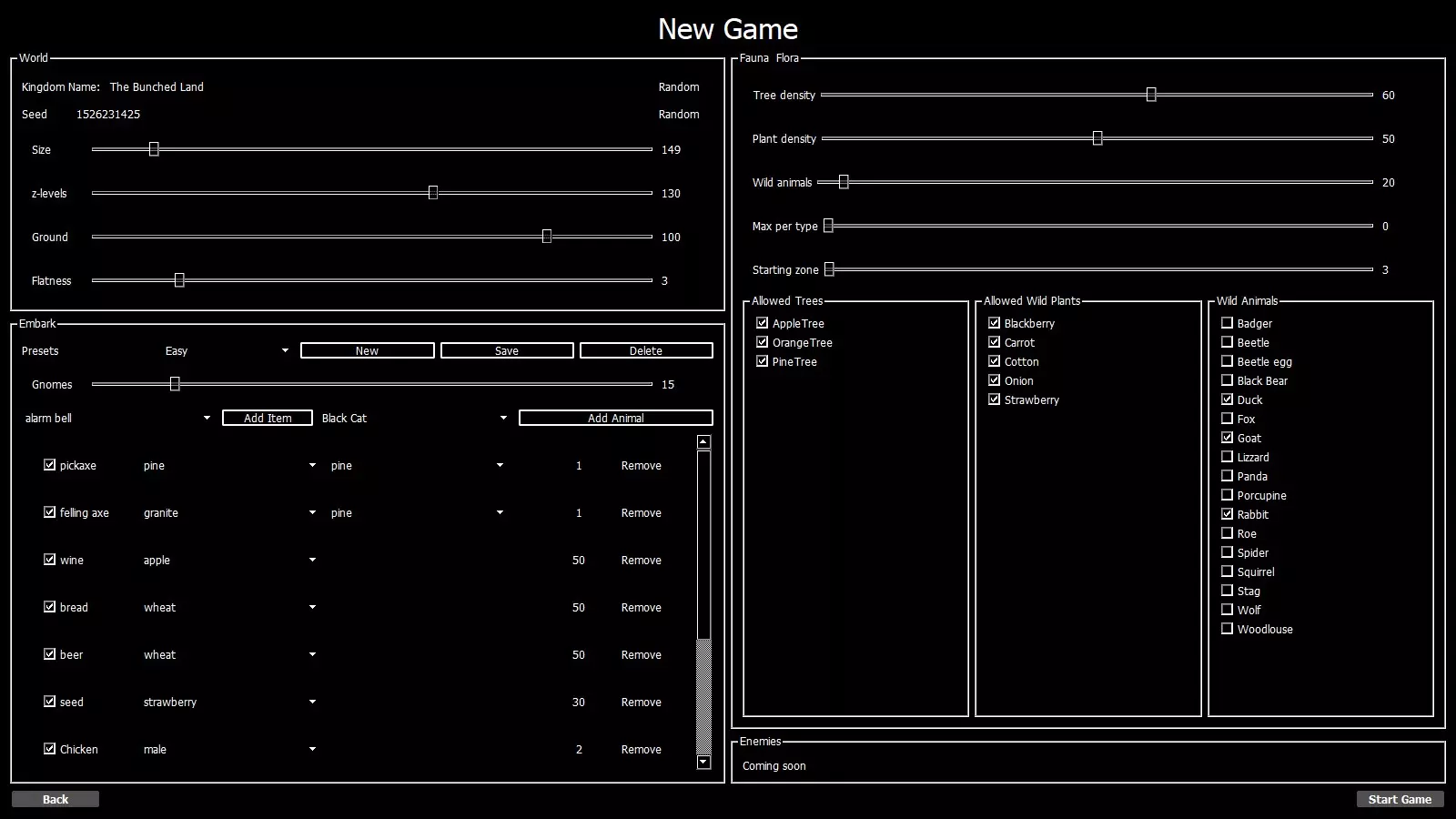The height and width of the screenshot is (819, 1456).
Task: Uncheck the Rabbit checkbox
Action: click(x=1227, y=514)
